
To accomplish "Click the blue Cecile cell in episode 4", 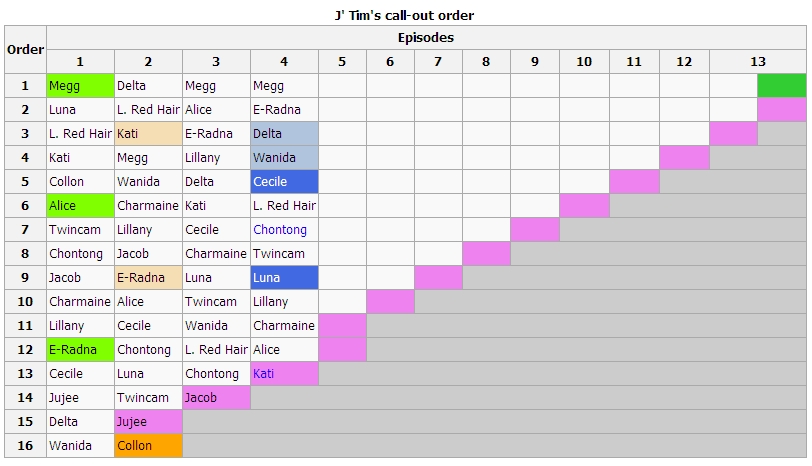I will coord(284,182).
